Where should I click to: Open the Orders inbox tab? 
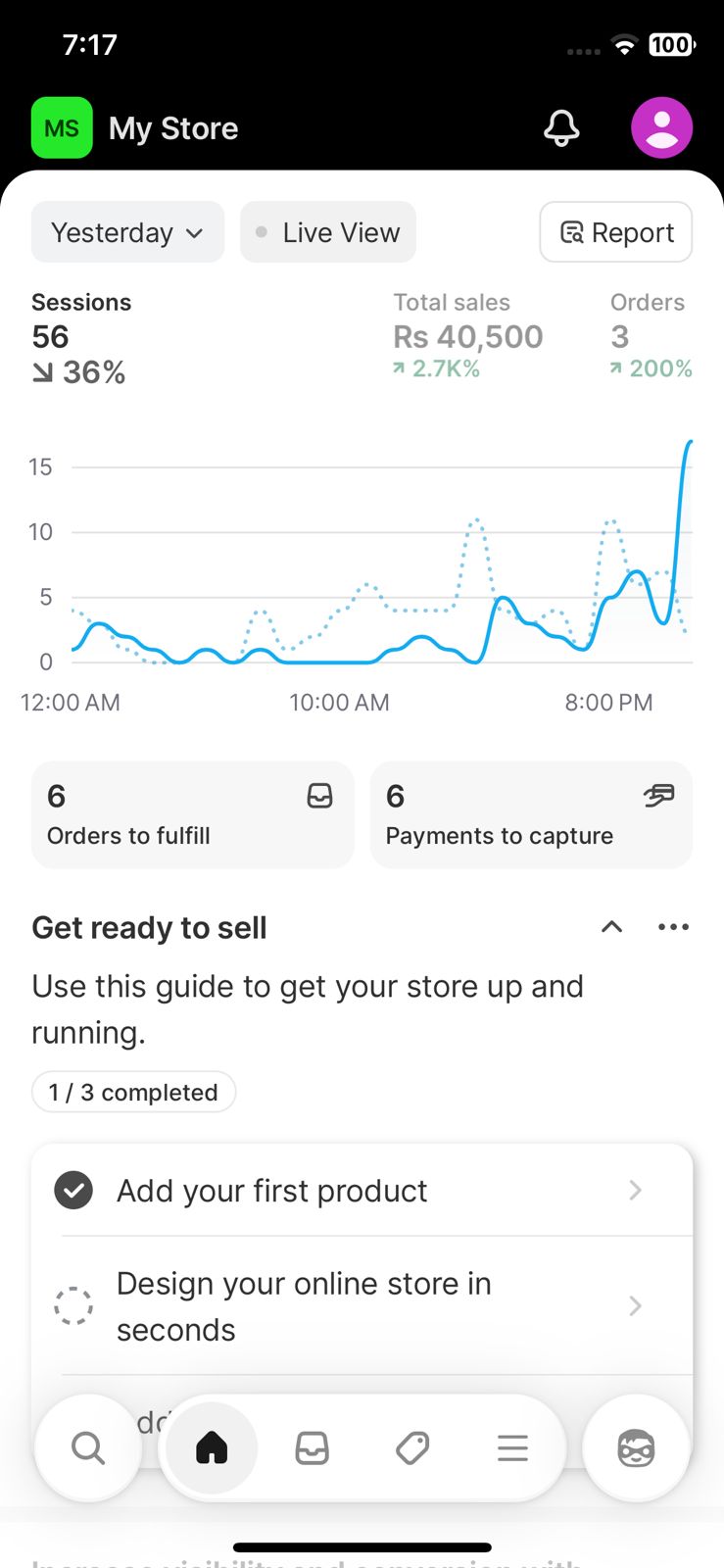pyautogui.click(x=312, y=1447)
